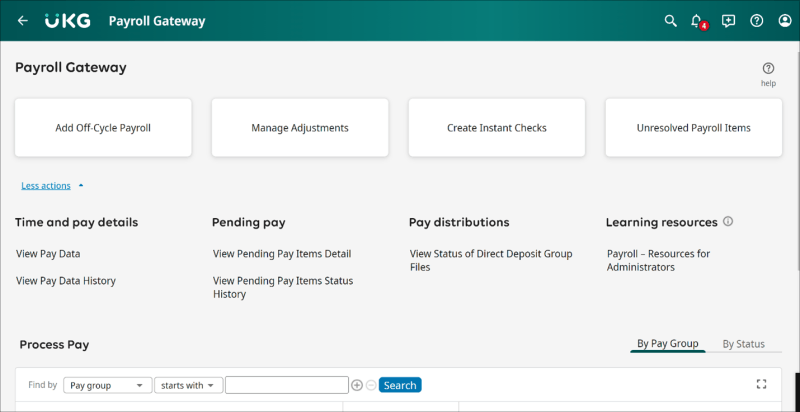Open the notifications bell with badge 4
Viewport: 800px width, 412px height.
coord(698,21)
